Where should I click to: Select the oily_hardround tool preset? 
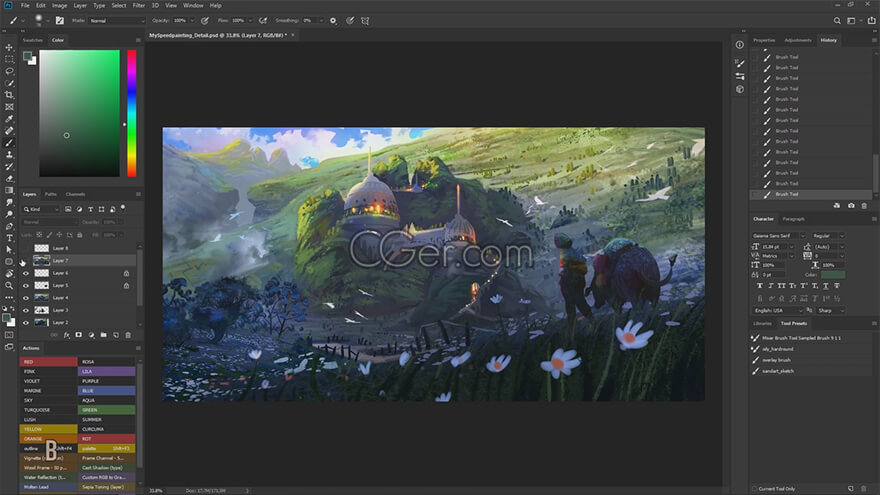coord(777,349)
